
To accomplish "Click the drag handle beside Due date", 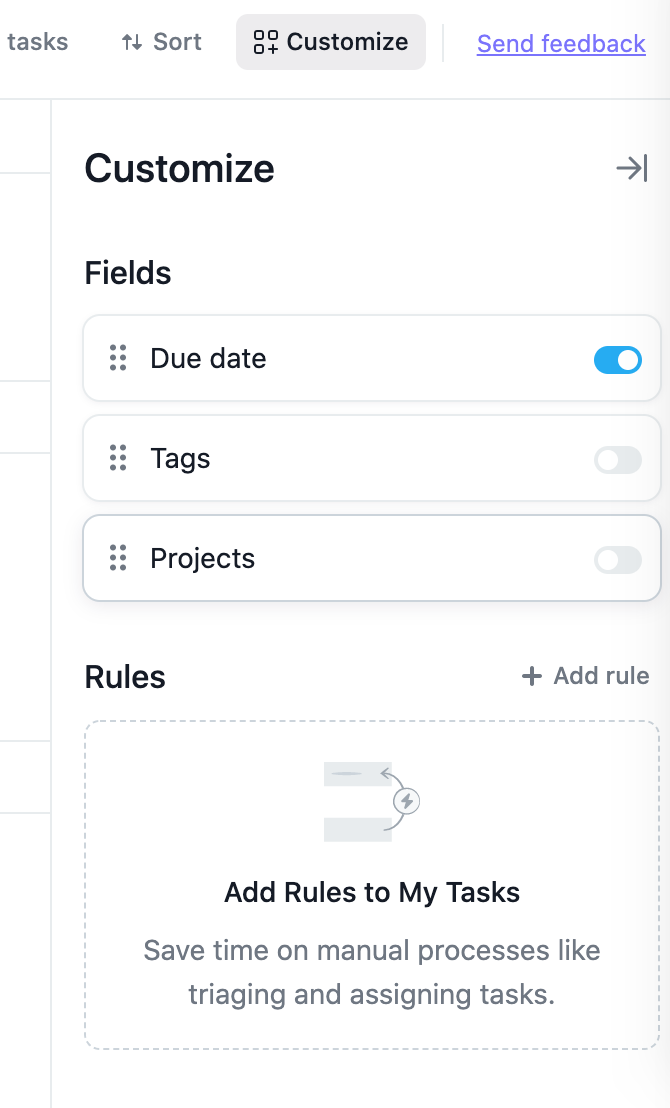I will tap(118, 358).
